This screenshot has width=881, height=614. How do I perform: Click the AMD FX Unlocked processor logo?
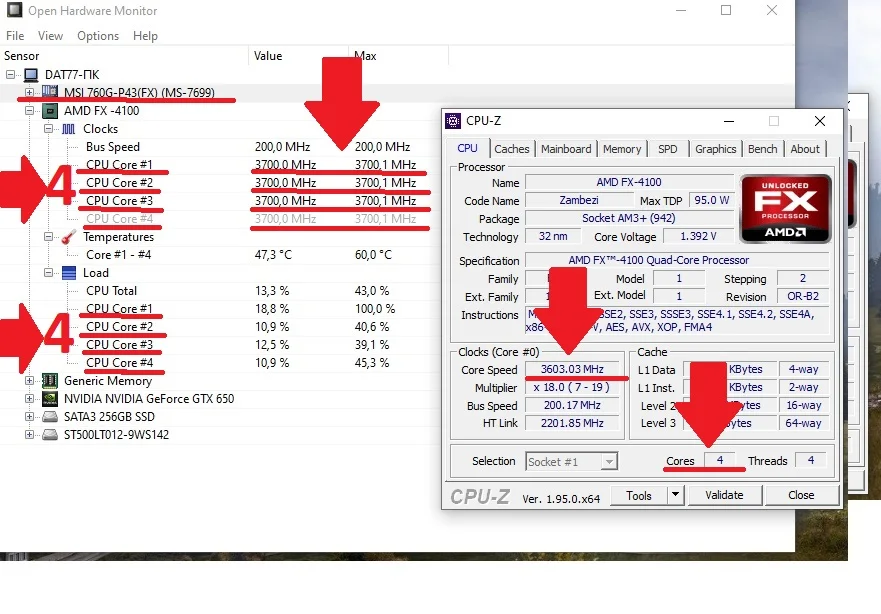[x=785, y=208]
